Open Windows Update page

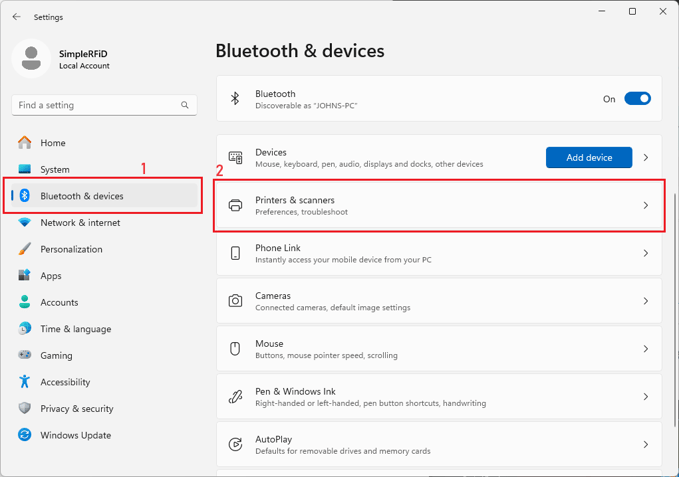point(104,435)
